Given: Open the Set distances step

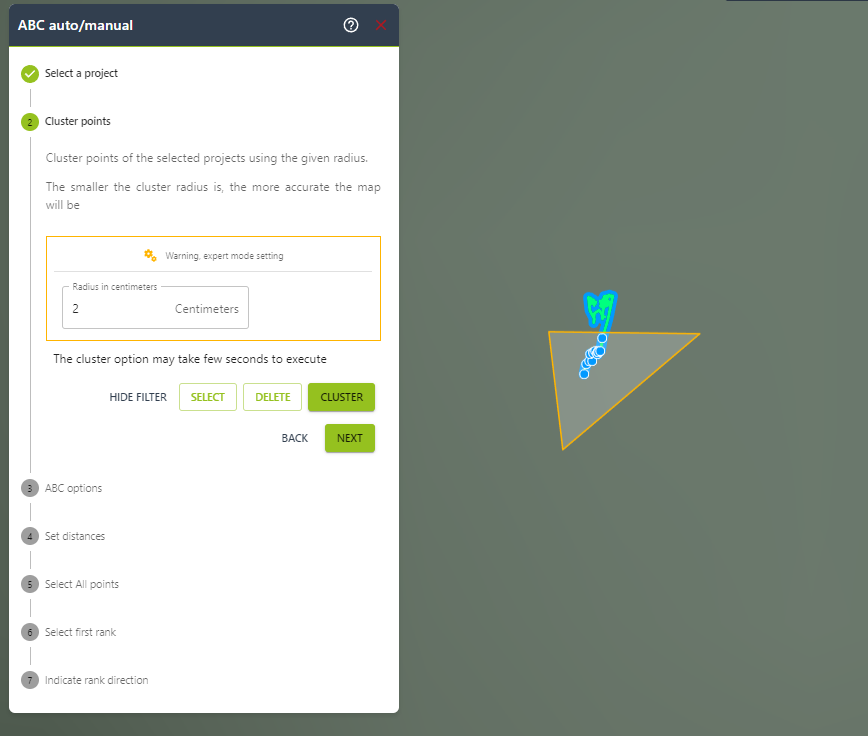Looking at the screenshot, I should (x=75, y=536).
